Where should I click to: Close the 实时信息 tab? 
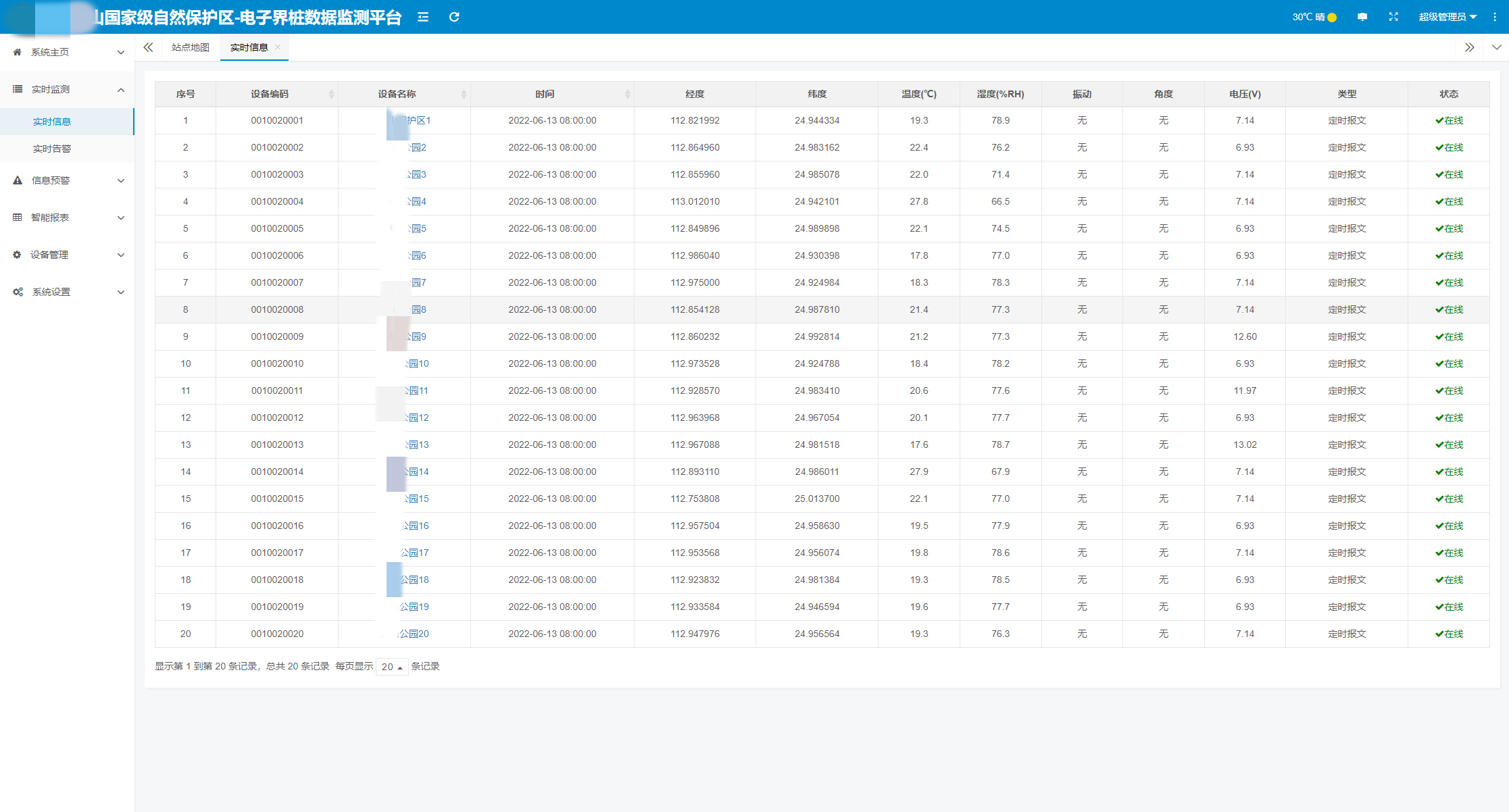(x=278, y=47)
